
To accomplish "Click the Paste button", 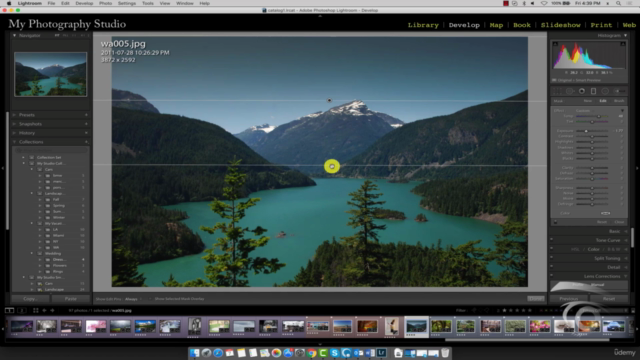I will [71, 299].
